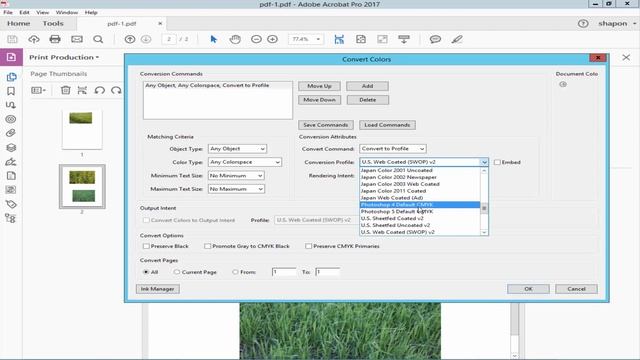640x360 pixels.
Task: Open the Color Type dropdown
Action: [x=244, y=162]
